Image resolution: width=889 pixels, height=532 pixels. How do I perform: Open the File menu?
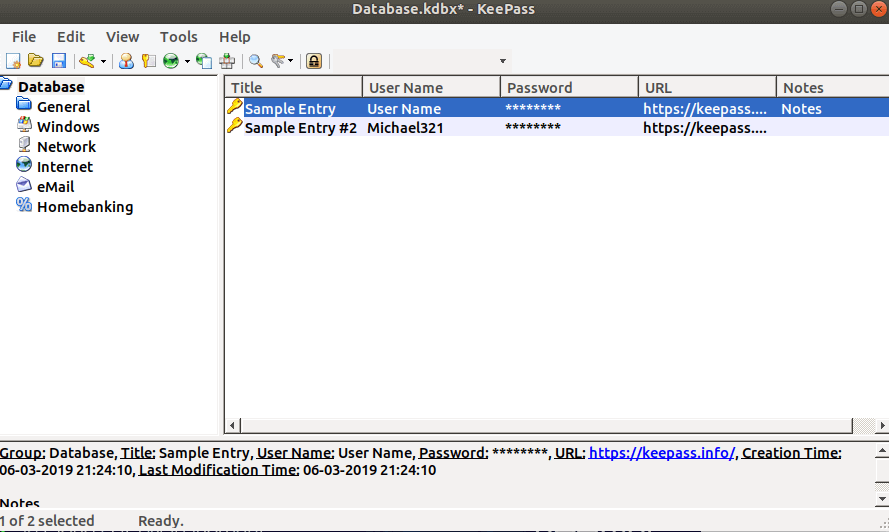[x=24, y=37]
